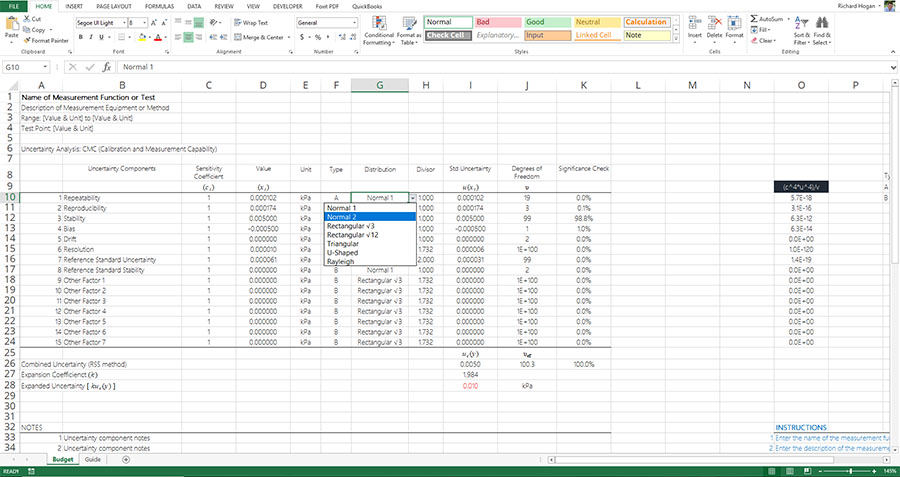Viewport: 900px width, 477px height.
Task: Toggle Align Left horizontal alignment
Action: (x=178, y=37)
